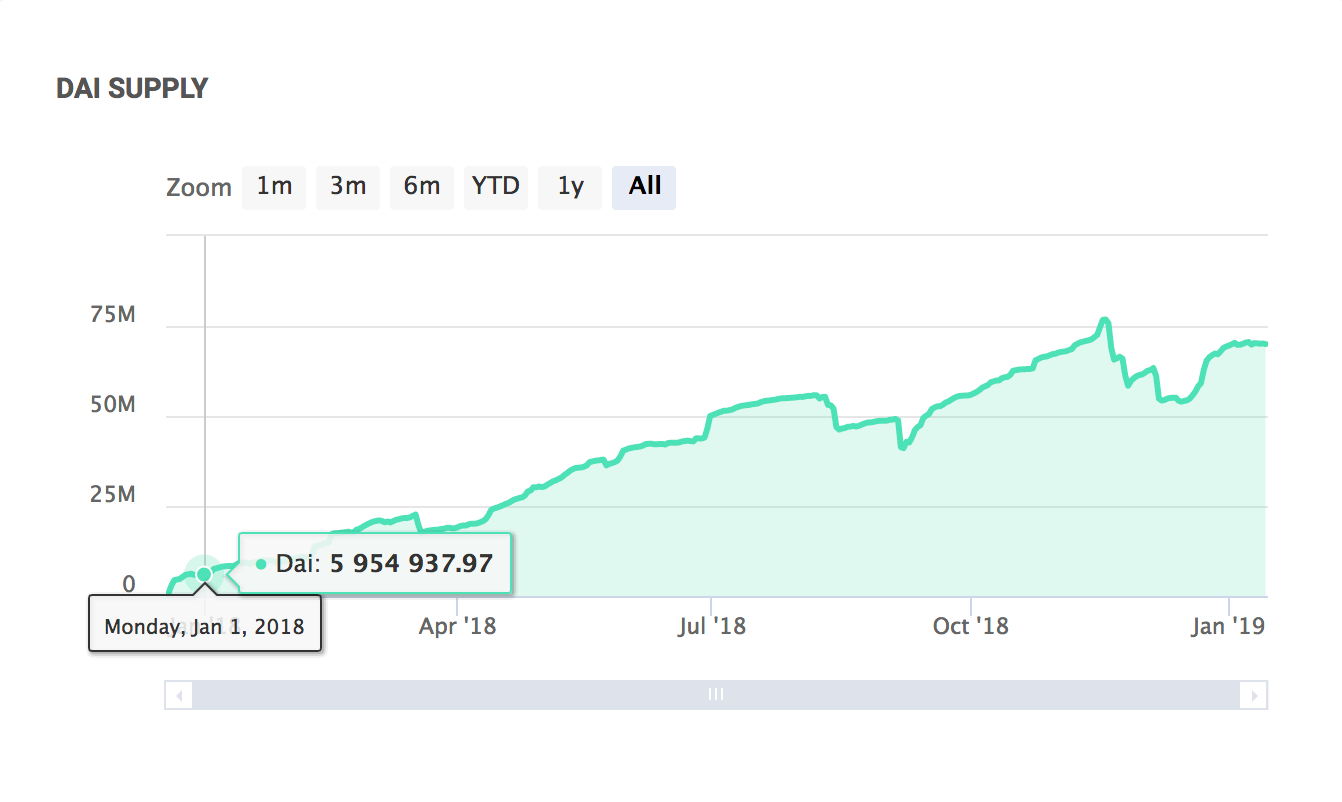Select the 6m zoom range
This screenshot has height=802, width=1342.
point(422,187)
